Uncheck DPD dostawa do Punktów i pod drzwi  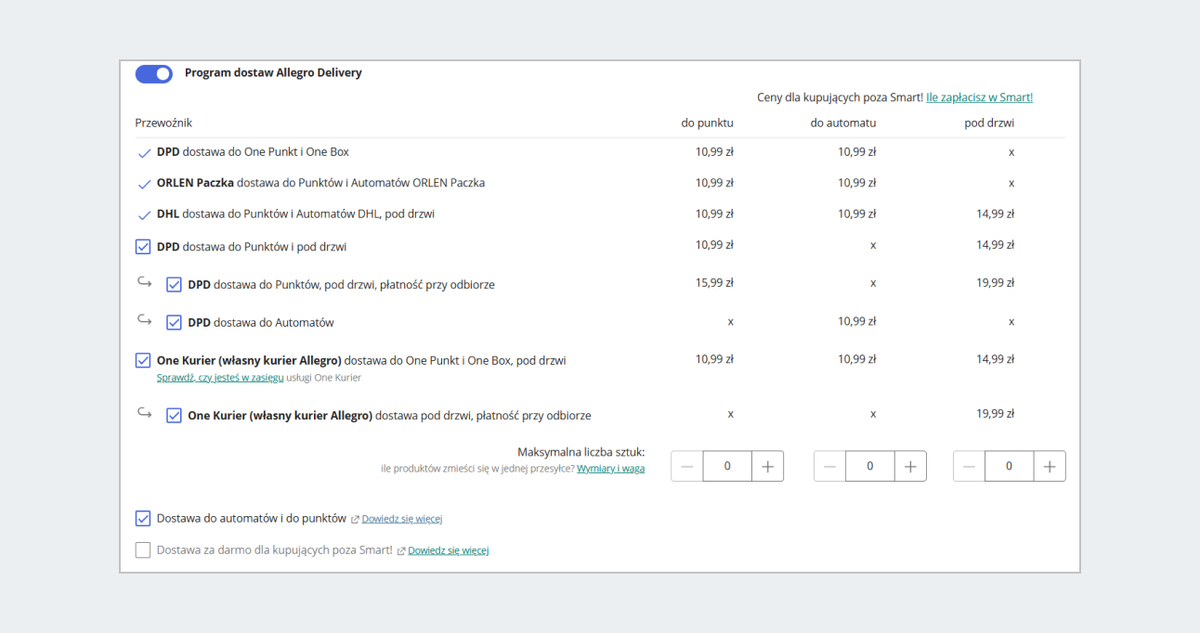(143, 247)
